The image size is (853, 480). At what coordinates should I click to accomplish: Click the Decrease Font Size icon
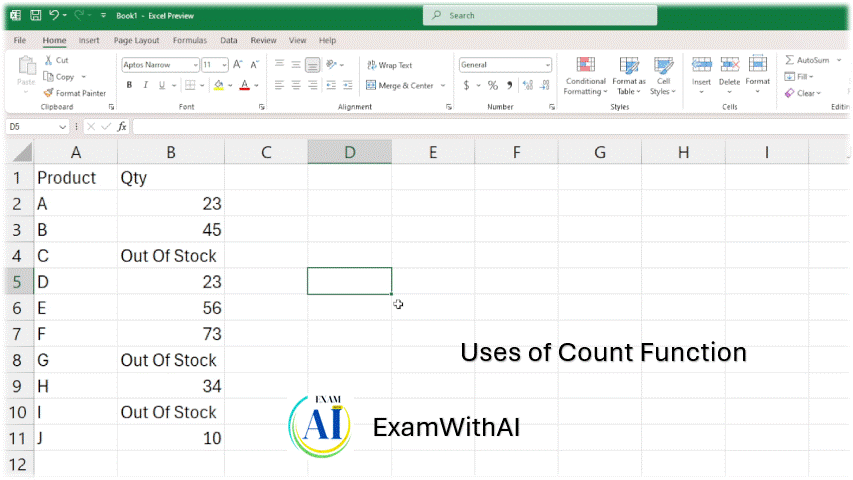point(255,65)
